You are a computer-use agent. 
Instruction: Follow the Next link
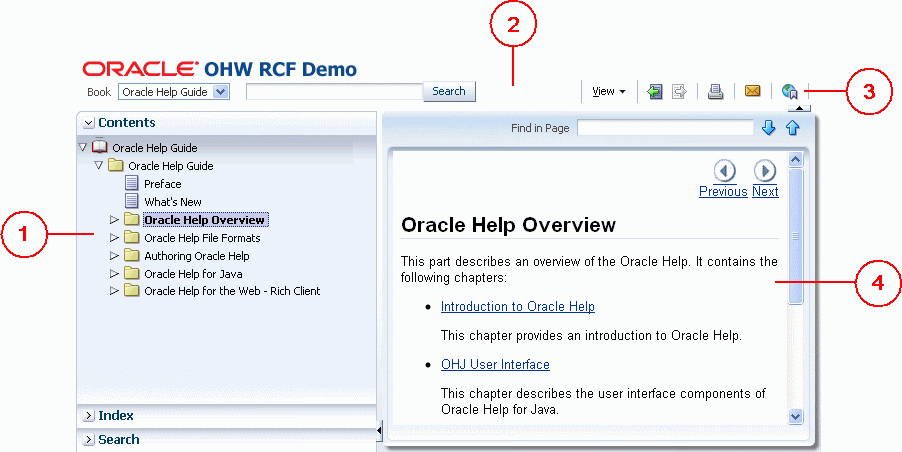[765, 191]
